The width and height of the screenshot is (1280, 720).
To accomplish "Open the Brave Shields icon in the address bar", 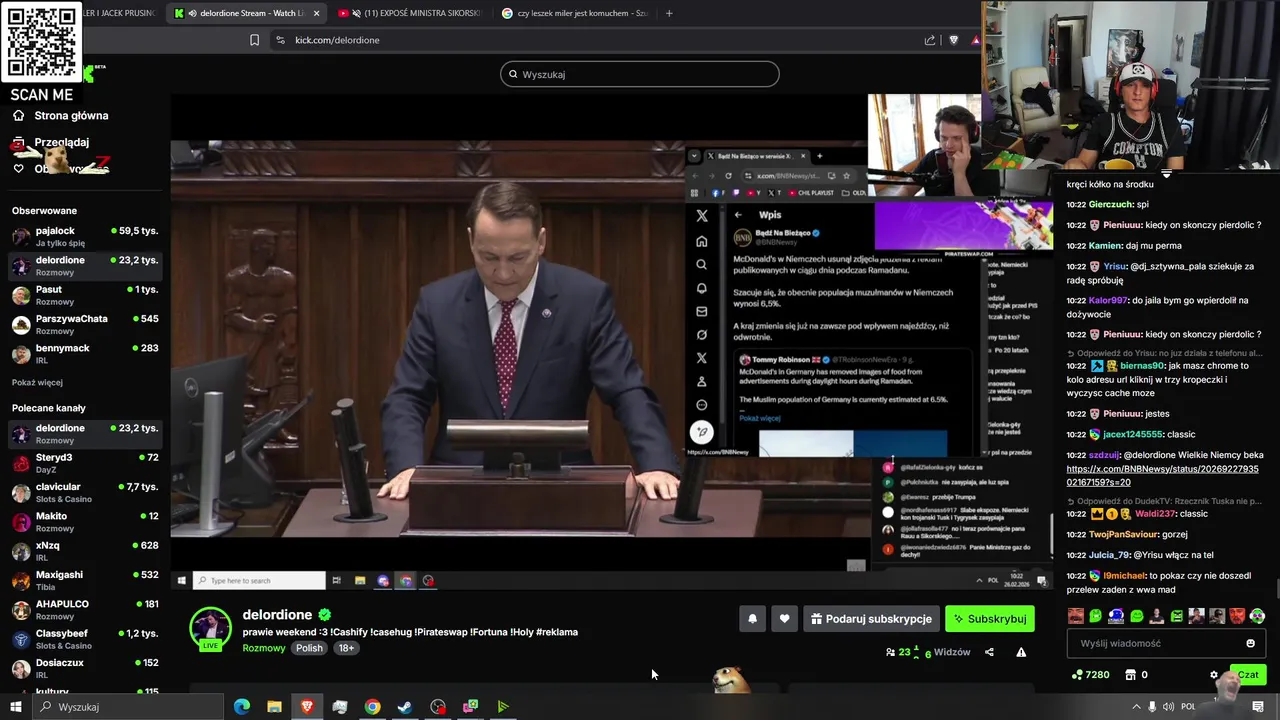I will tap(953, 40).
